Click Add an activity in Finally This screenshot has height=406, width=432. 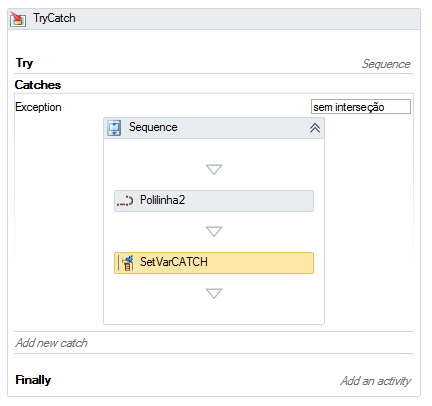pos(375,381)
